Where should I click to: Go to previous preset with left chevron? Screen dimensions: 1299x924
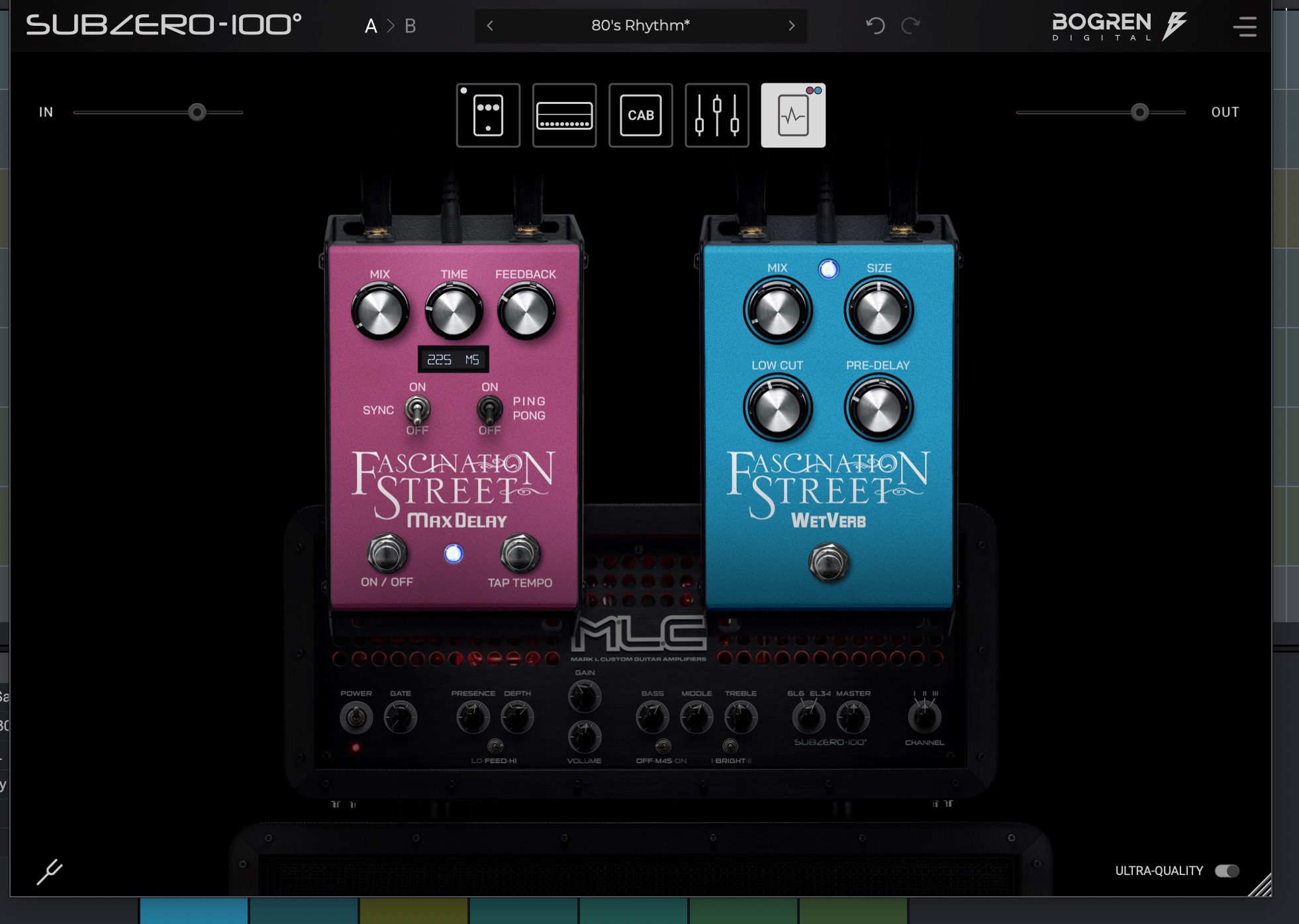coord(490,26)
